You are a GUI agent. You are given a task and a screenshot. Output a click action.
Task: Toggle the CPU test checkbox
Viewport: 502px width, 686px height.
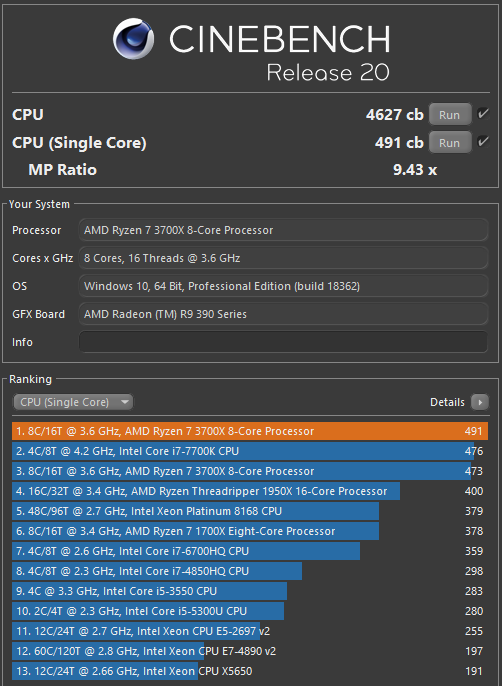[x=483, y=114]
